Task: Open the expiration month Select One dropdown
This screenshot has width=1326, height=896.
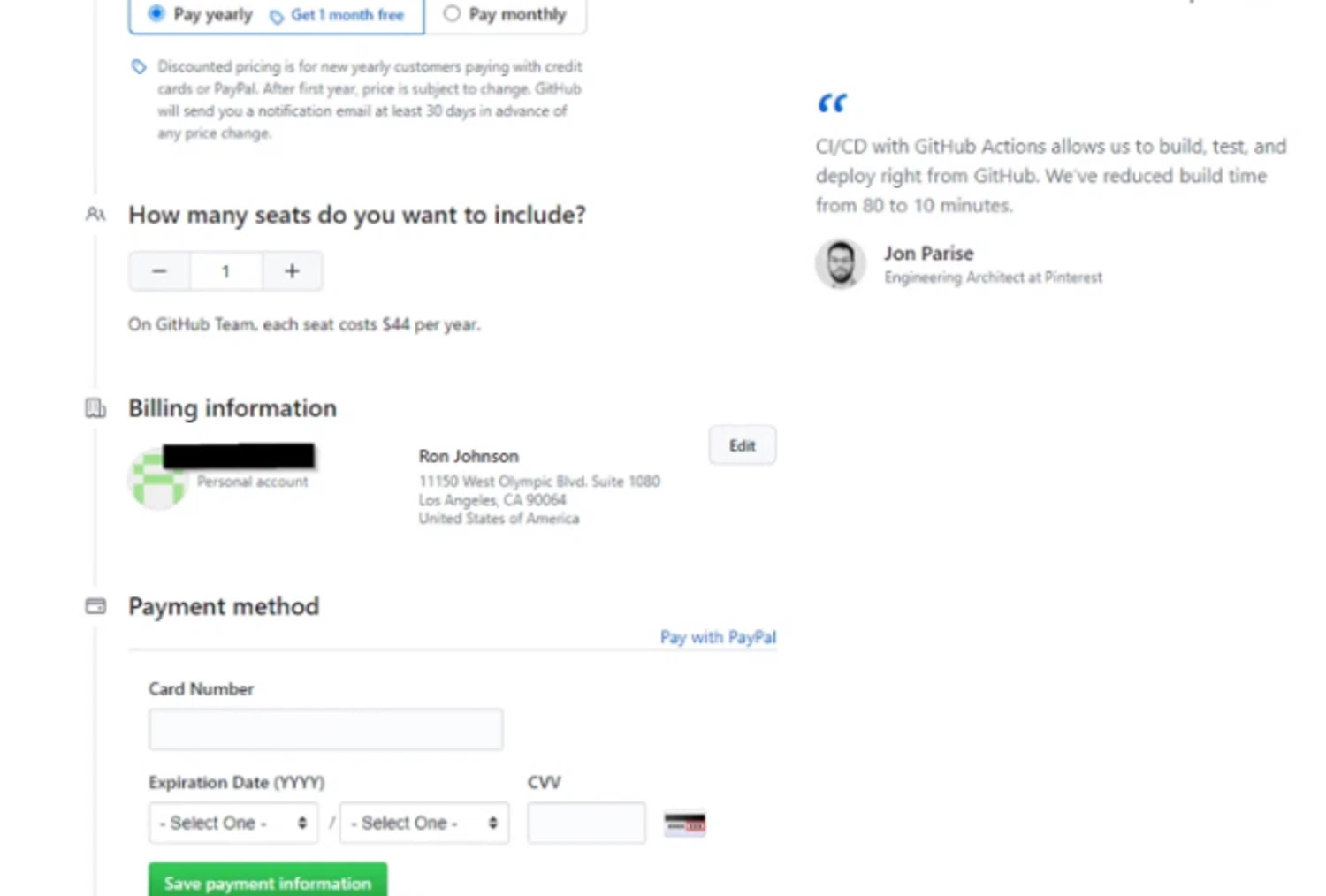Action: [x=233, y=823]
